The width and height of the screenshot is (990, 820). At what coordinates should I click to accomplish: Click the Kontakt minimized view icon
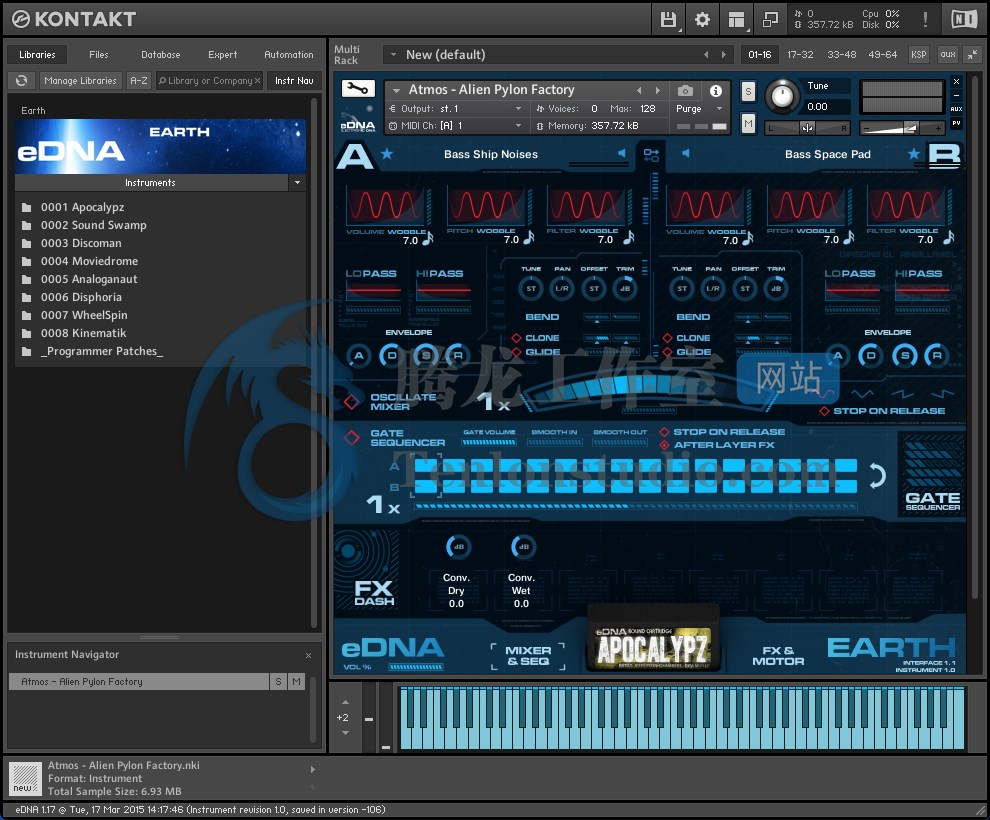click(x=770, y=20)
